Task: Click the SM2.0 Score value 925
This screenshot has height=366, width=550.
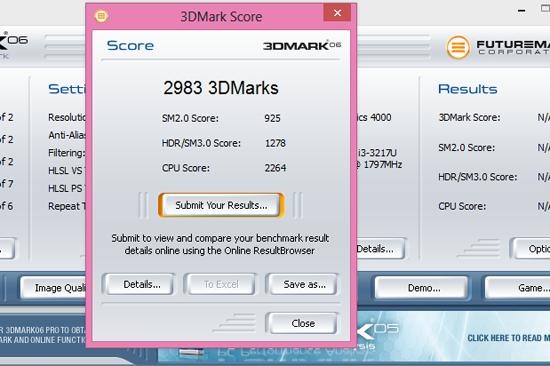Action: click(x=272, y=118)
